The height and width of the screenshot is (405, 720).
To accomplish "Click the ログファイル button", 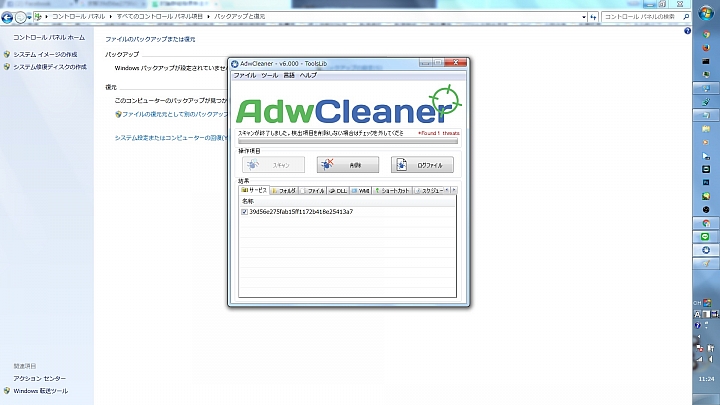I will (422, 165).
